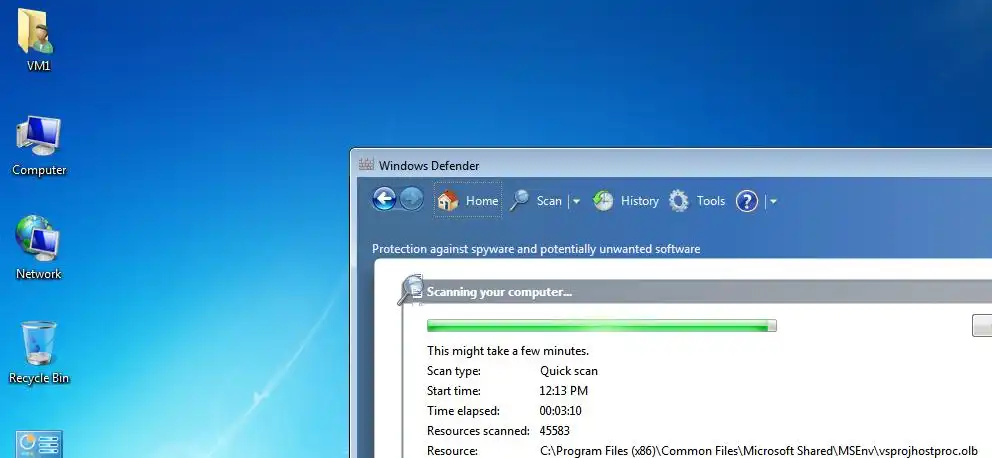Image resolution: width=992 pixels, height=458 pixels.
Task: Click the 'Protection against spyware' subtitle text
Action: click(x=536, y=249)
